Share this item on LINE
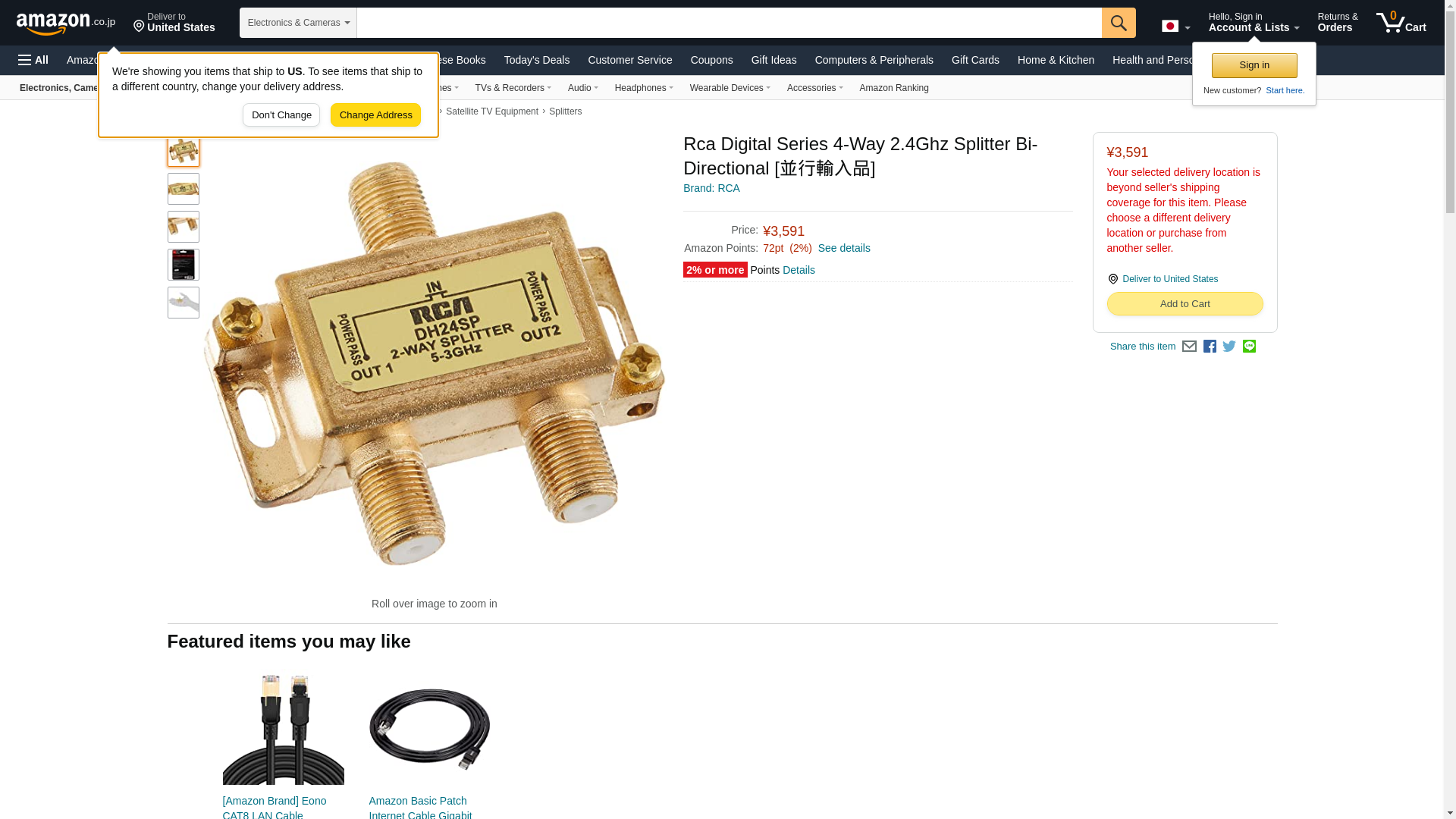The width and height of the screenshot is (1456, 819). click(x=1249, y=347)
